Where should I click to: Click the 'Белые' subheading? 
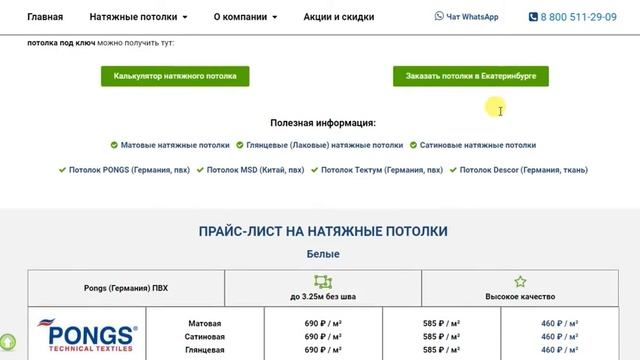tap(323, 254)
